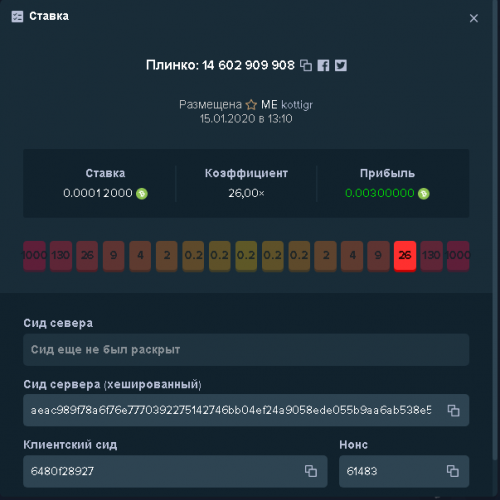Click the bet list icon beside Ставка
Viewport: 500px width, 500px height.
[17, 16]
